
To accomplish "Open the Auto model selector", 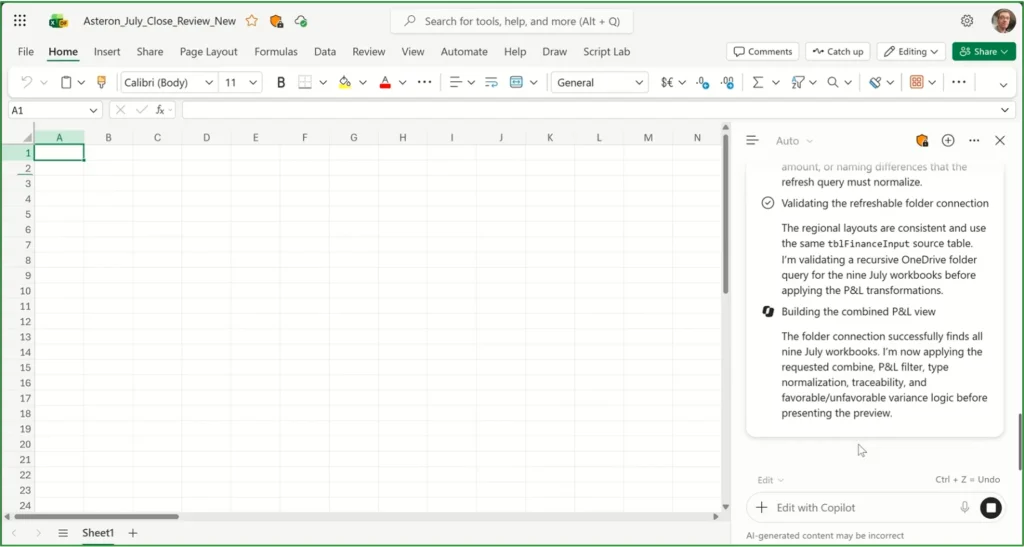I will pyautogui.click(x=794, y=141).
